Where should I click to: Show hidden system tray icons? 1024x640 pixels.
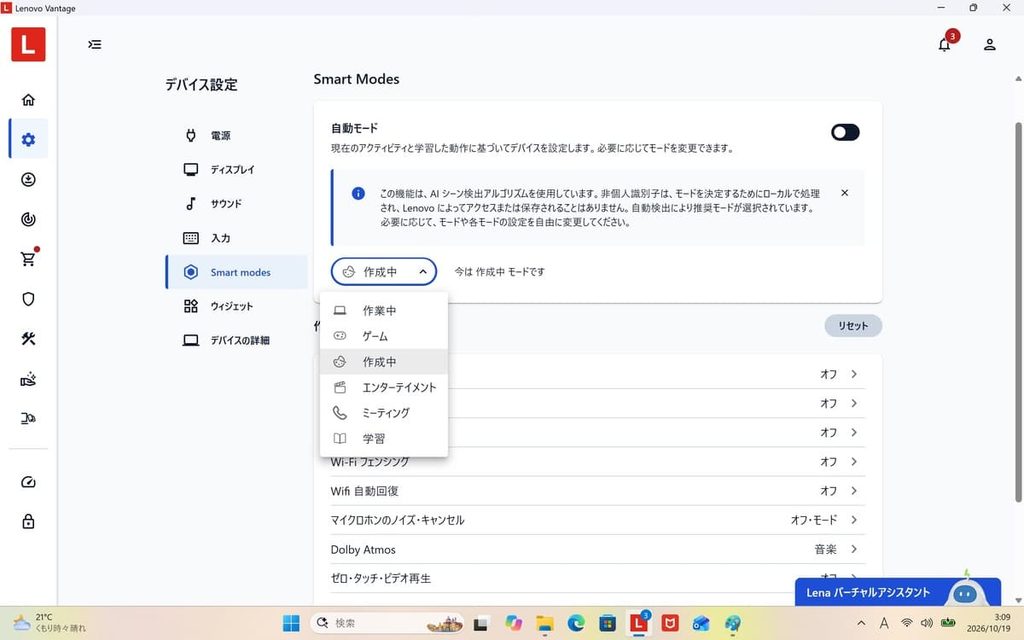861,623
